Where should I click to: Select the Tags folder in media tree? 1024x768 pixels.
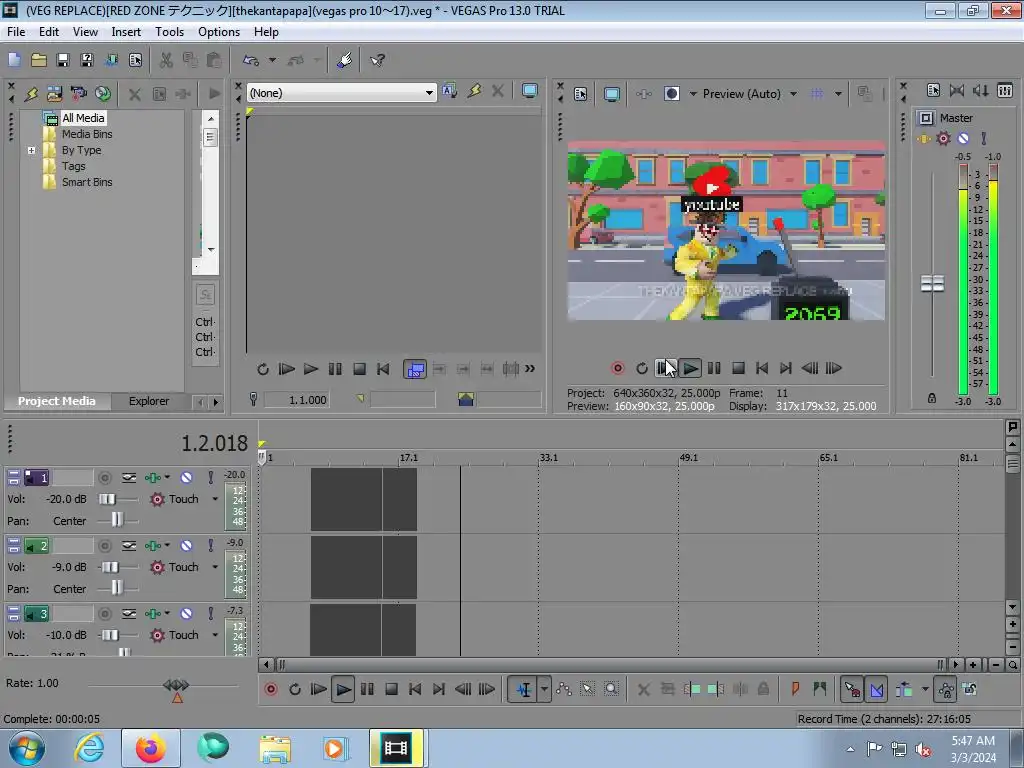(74, 166)
